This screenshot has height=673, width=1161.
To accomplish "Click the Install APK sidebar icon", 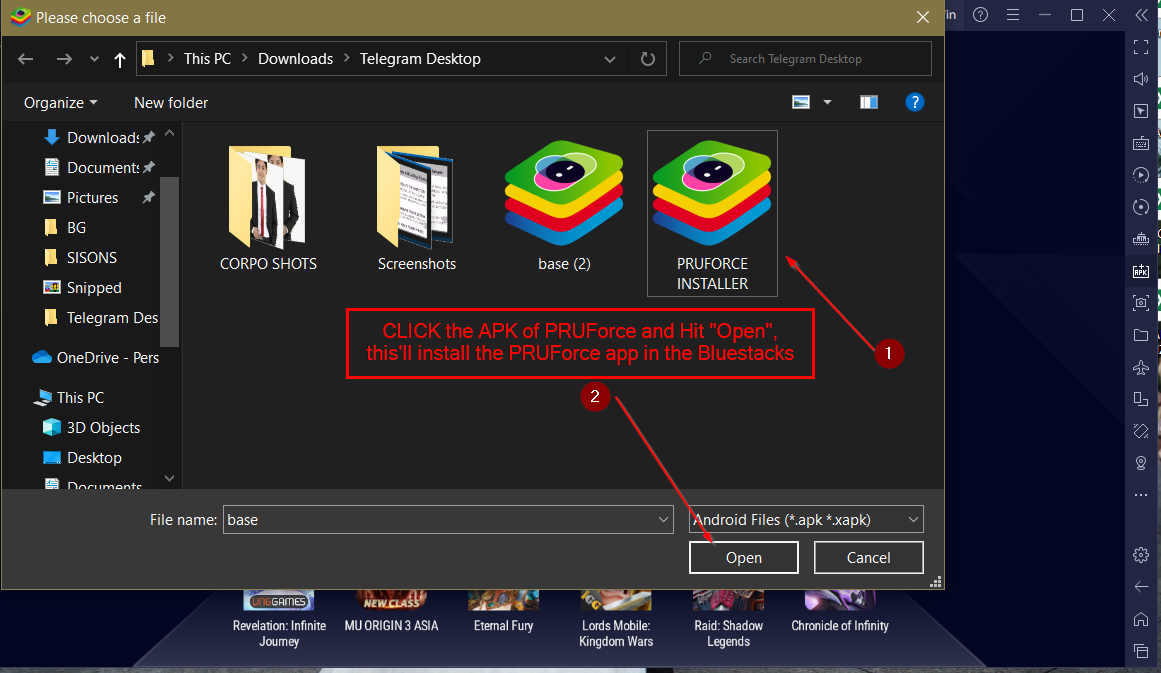I will [x=1141, y=271].
